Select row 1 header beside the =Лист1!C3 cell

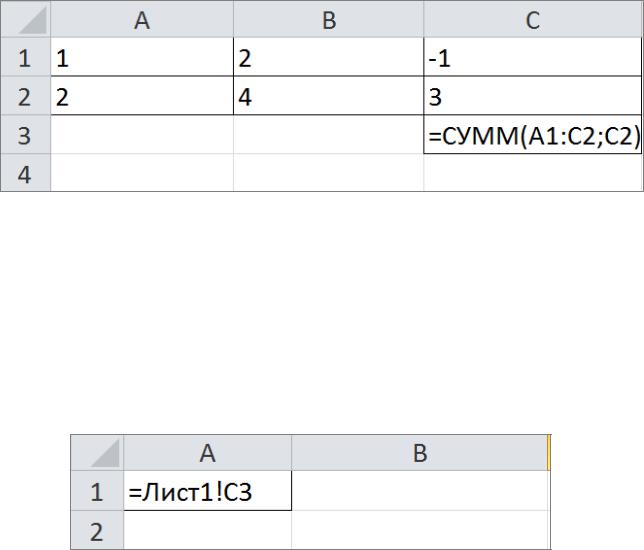point(97,491)
